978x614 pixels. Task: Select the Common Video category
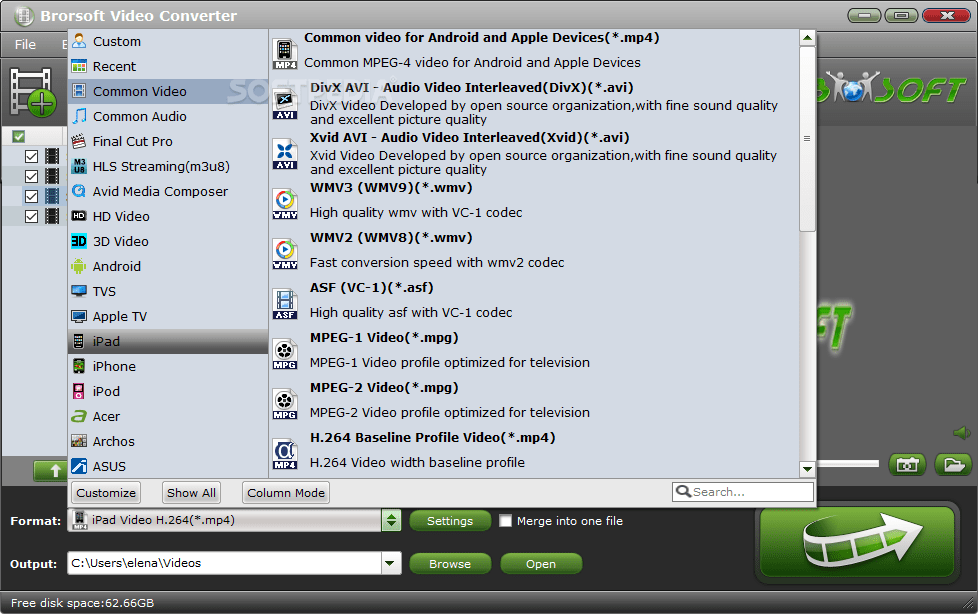coord(168,91)
